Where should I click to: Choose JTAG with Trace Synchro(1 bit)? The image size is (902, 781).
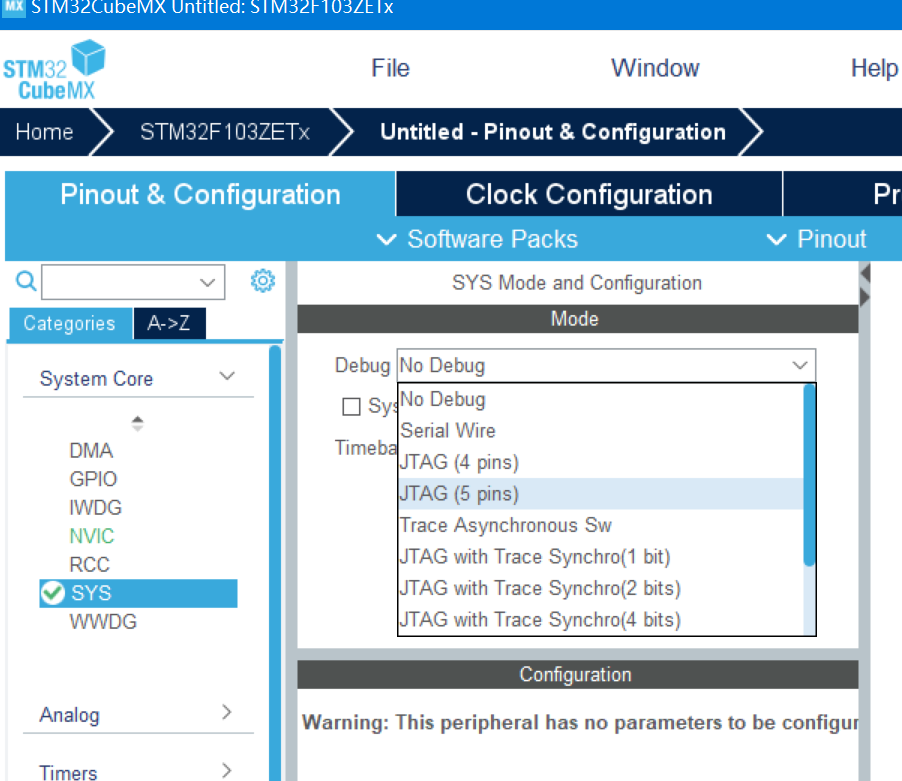[x=601, y=557]
